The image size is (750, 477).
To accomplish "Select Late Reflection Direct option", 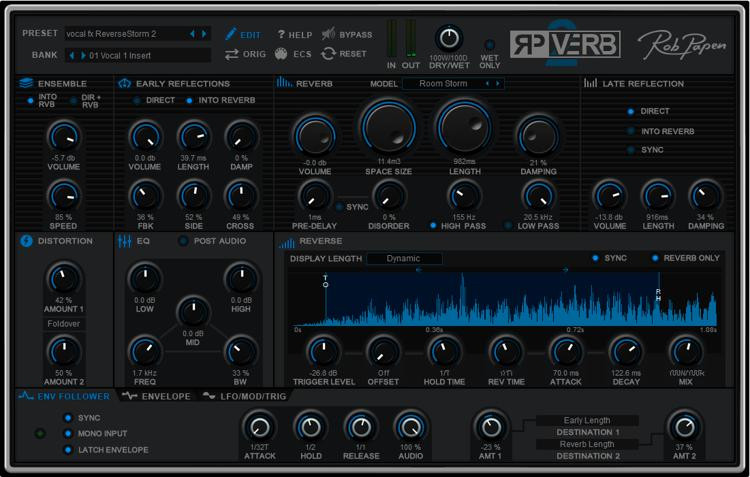I will (631, 111).
